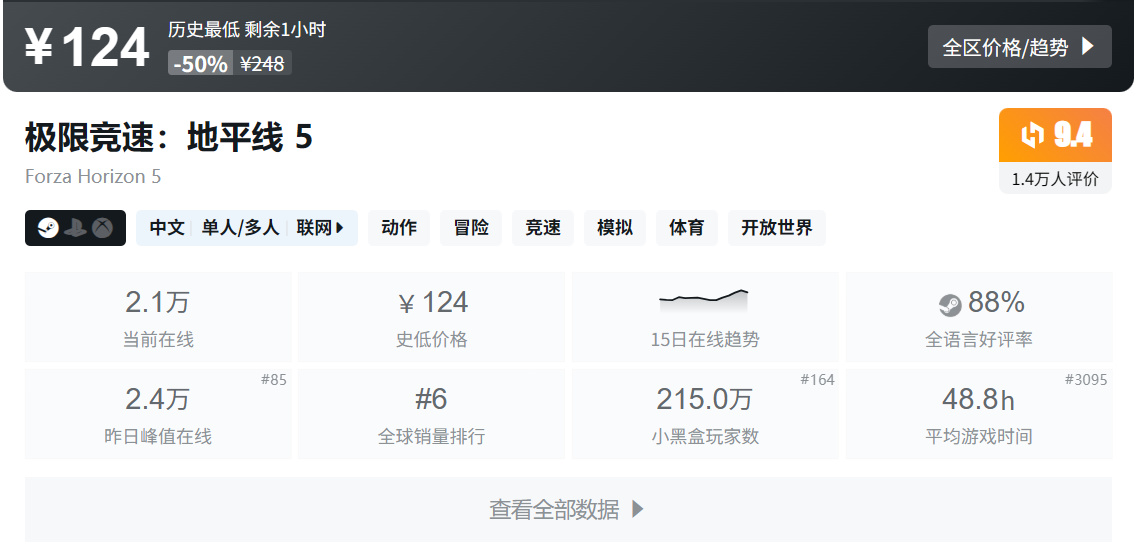1143x545 pixels.
Task: Click the 平均游戏时间 48.8h stat card
Action: tap(978, 414)
